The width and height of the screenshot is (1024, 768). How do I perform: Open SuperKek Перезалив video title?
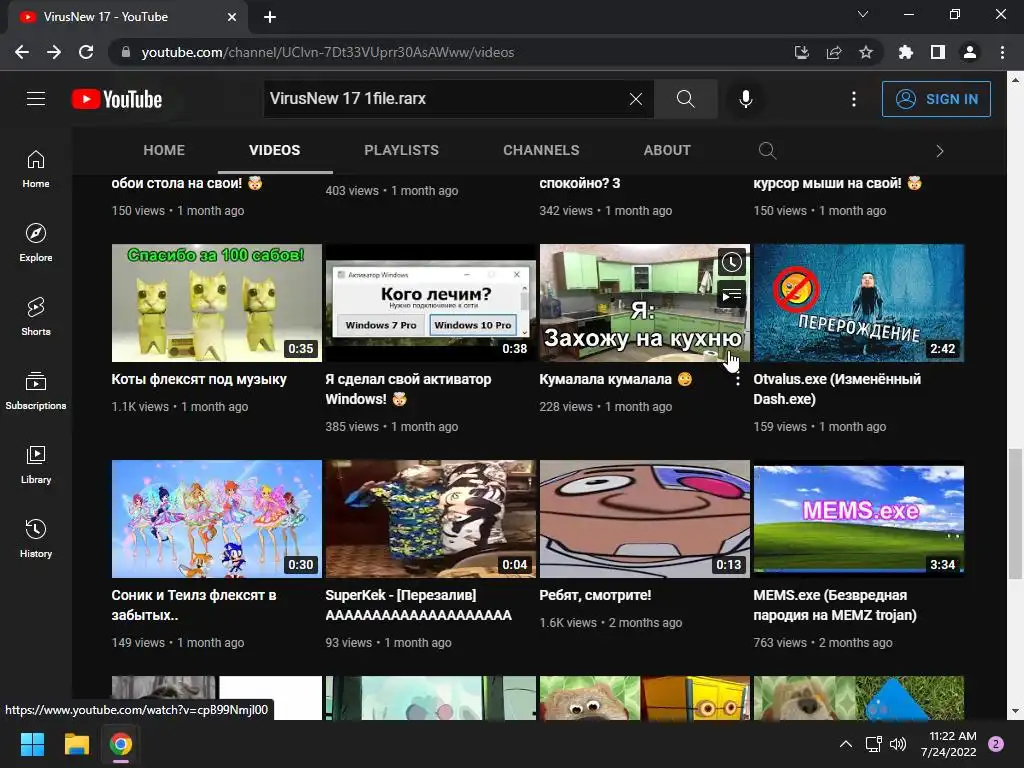(x=419, y=605)
